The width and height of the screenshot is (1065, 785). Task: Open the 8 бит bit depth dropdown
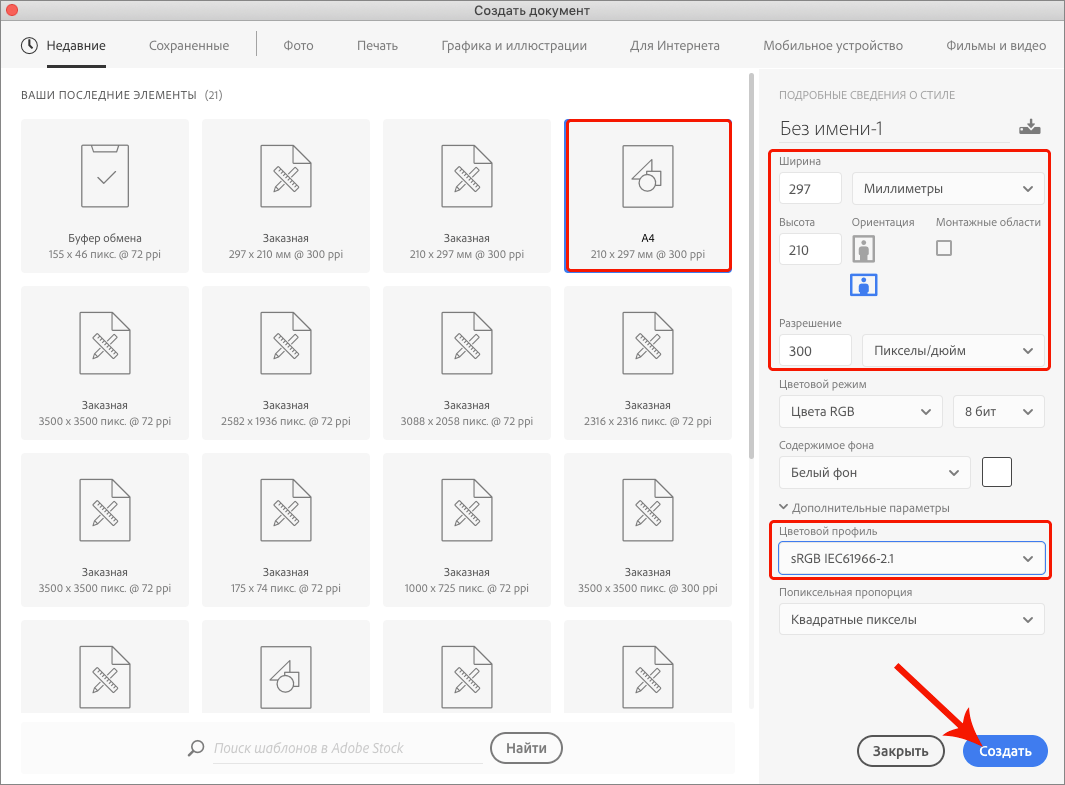[997, 411]
